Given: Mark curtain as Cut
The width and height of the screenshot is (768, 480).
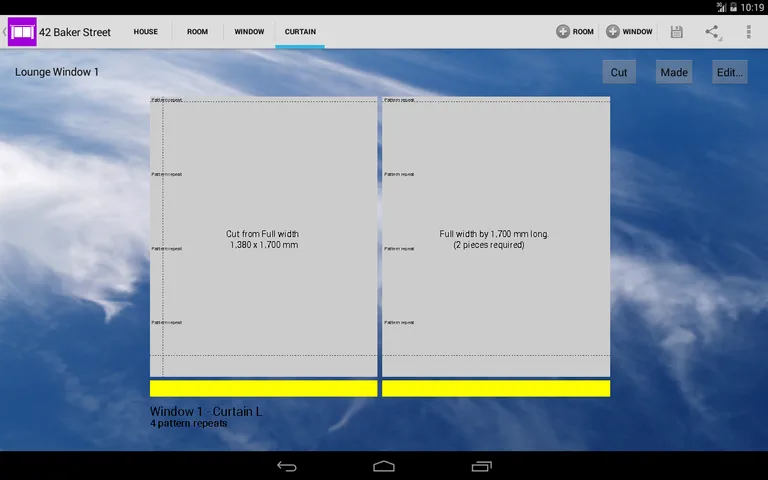Looking at the screenshot, I should coord(619,72).
